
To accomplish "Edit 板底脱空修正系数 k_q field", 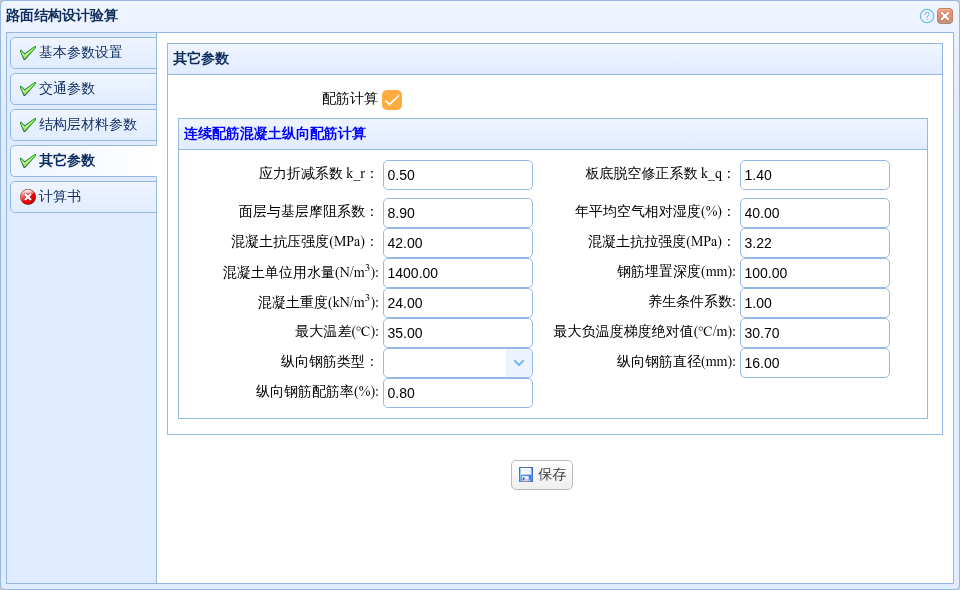I will point(815,175).
